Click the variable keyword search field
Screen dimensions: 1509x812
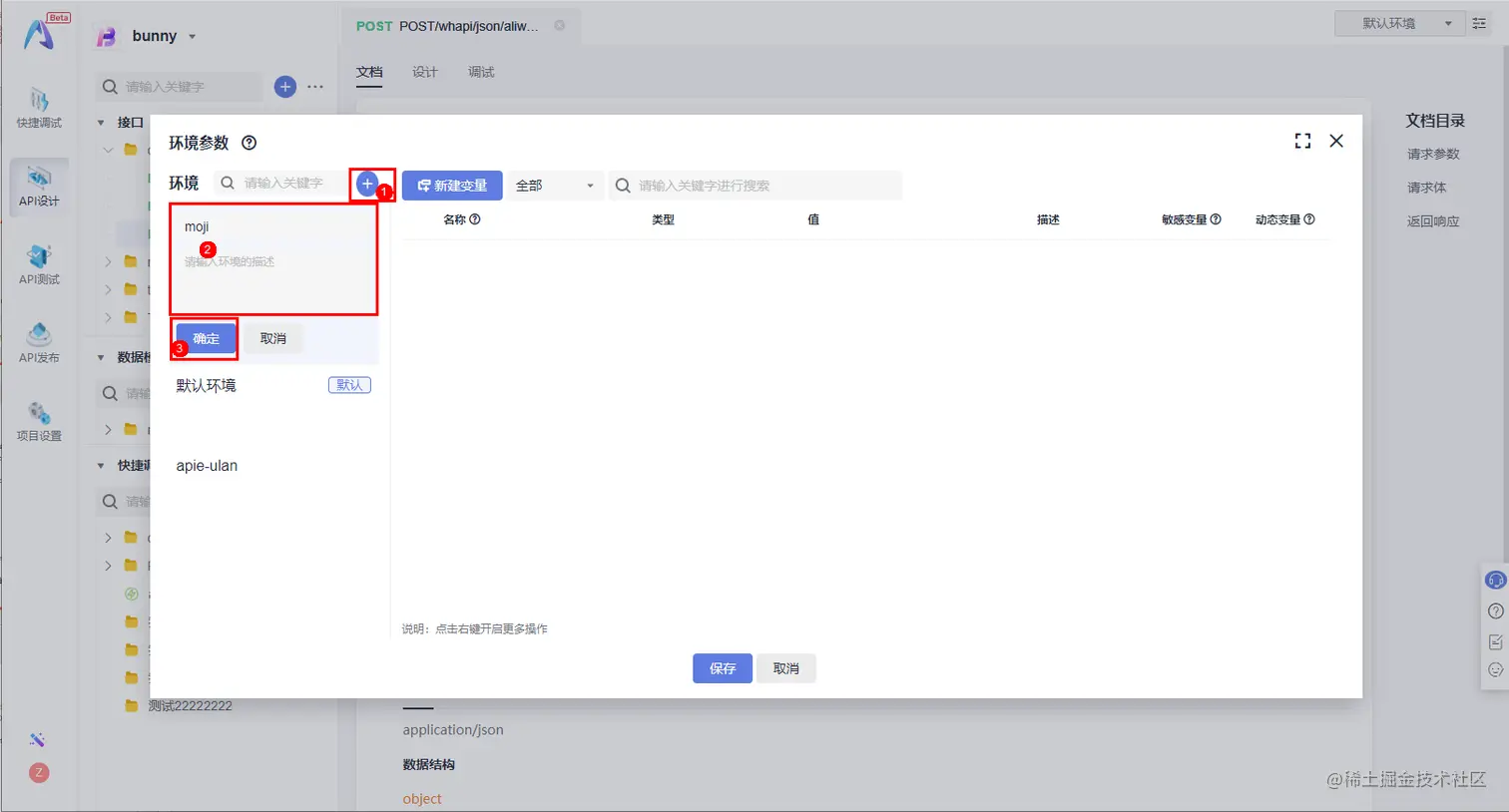[755, 186]
